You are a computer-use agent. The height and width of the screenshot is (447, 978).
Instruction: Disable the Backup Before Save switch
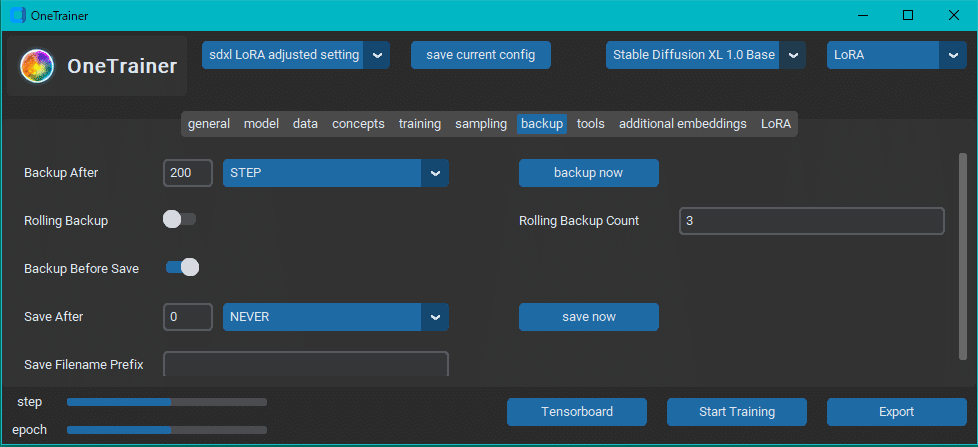pyautogui.click(x=182, y=267)
